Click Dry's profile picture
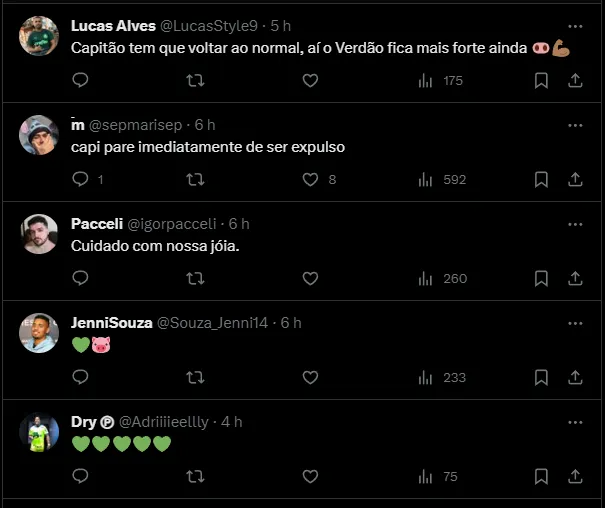The image size is (605, 508). coord(38,430)
